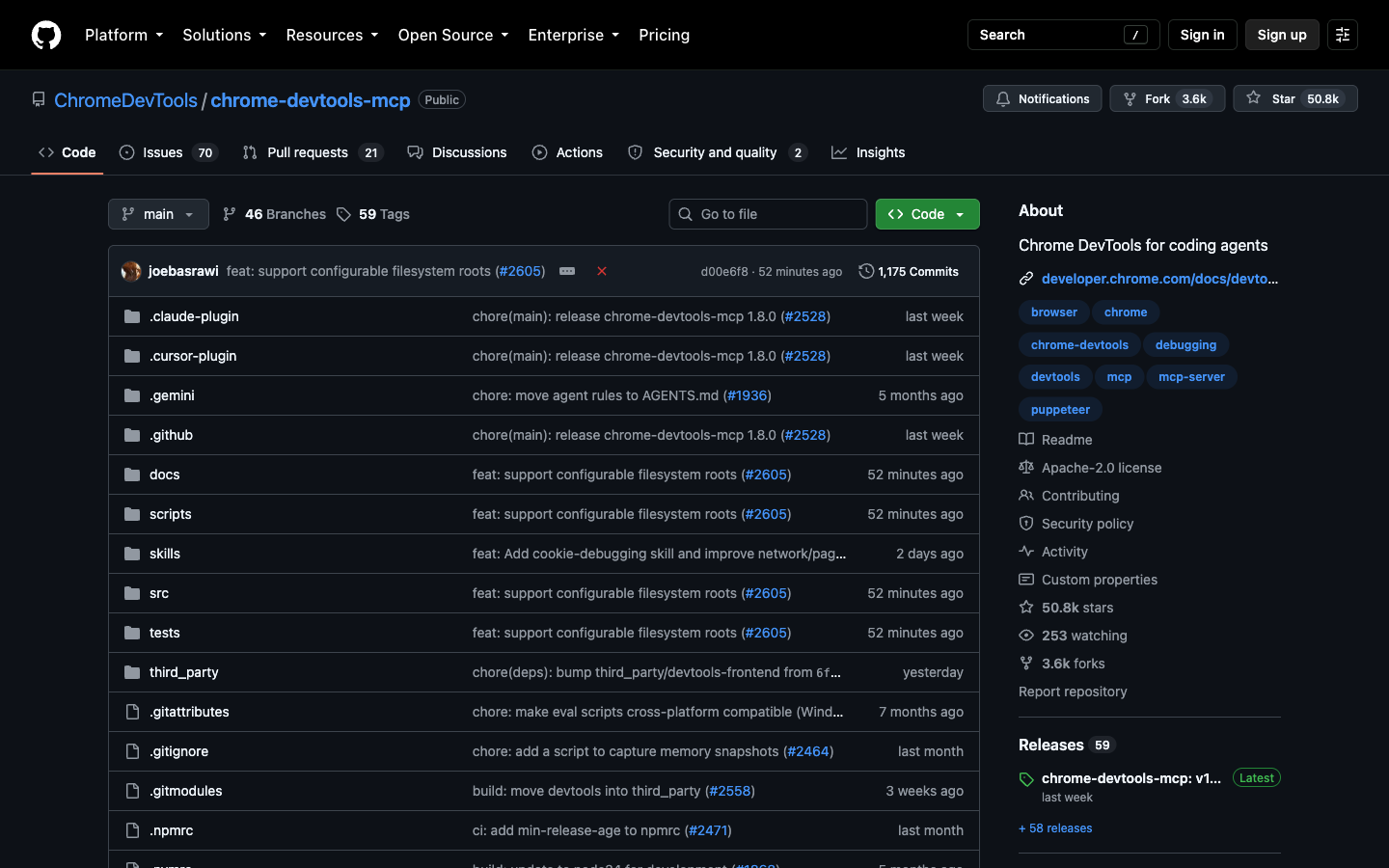Select the mcp-server topic tag
Screen dimensions: 1389x868
pos(1191,377)
